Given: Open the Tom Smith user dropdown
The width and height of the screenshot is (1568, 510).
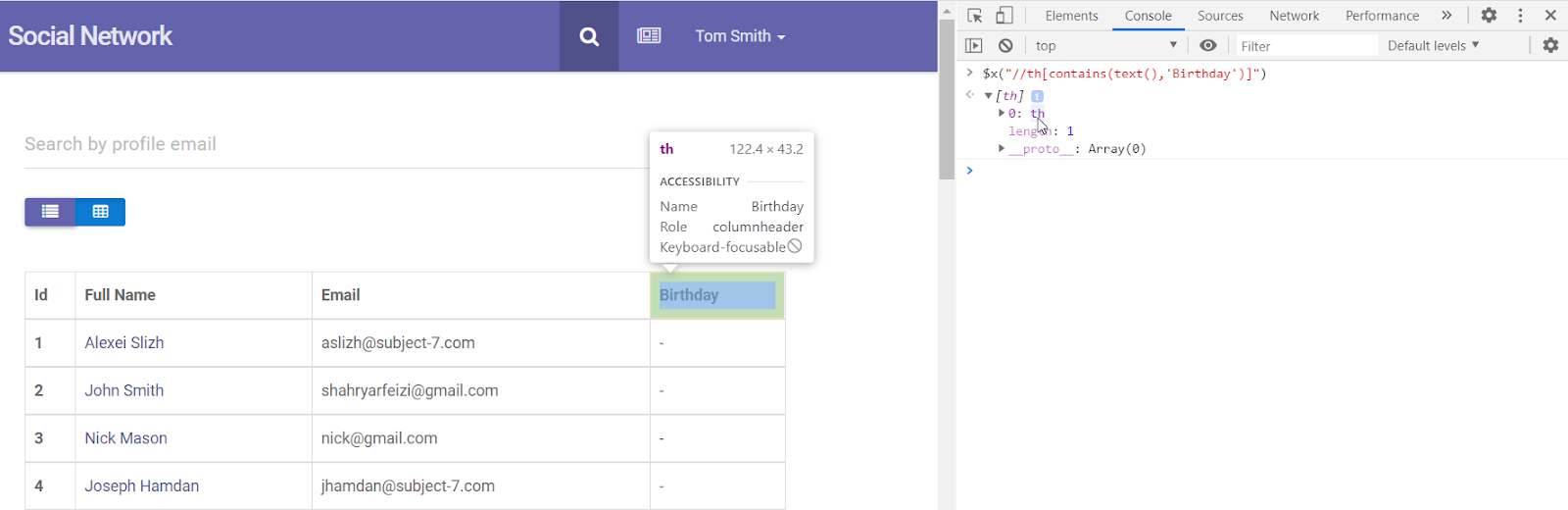Looking at the screenshot, I should (x=740, y=36).
